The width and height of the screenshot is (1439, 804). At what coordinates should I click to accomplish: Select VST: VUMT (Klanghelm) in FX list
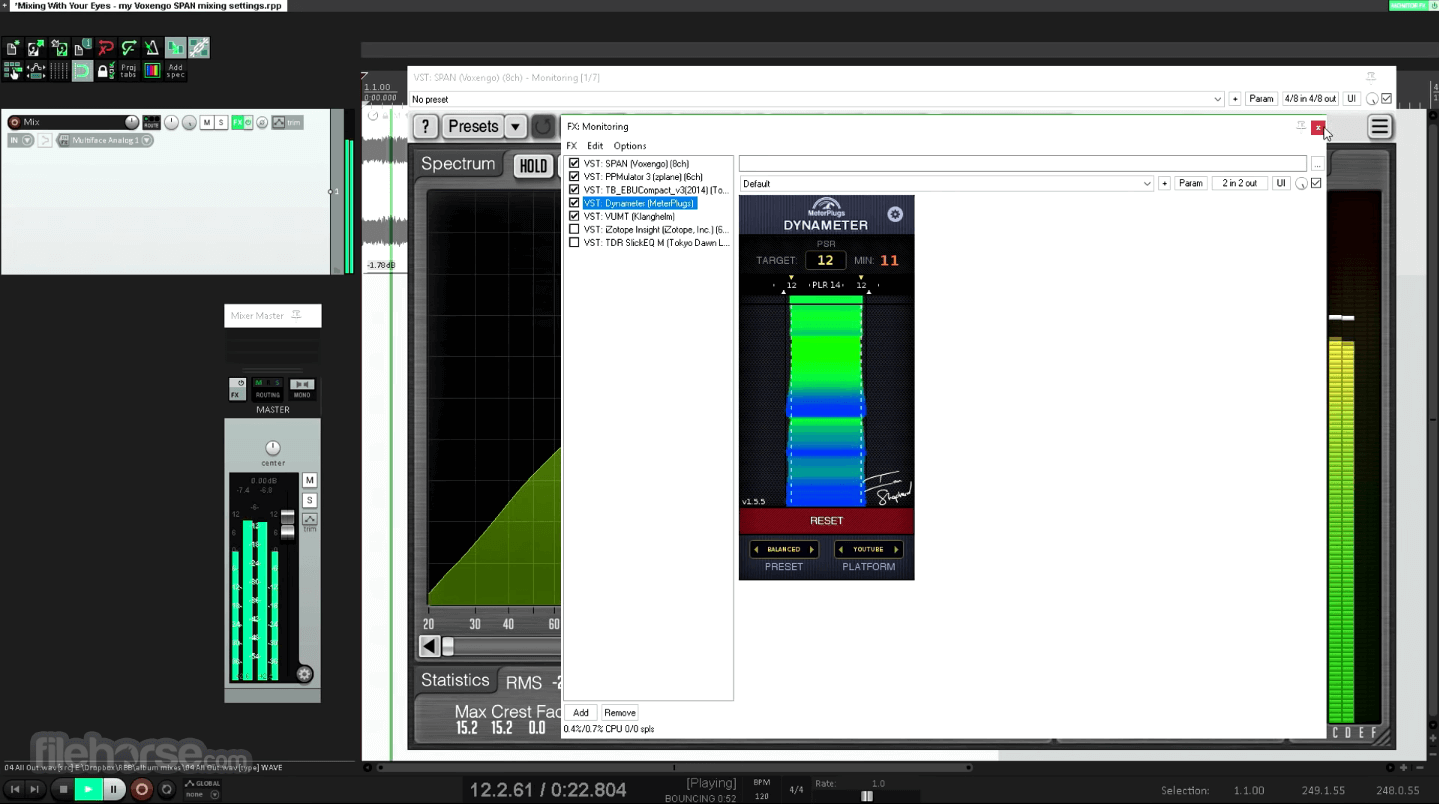(629, 216)
